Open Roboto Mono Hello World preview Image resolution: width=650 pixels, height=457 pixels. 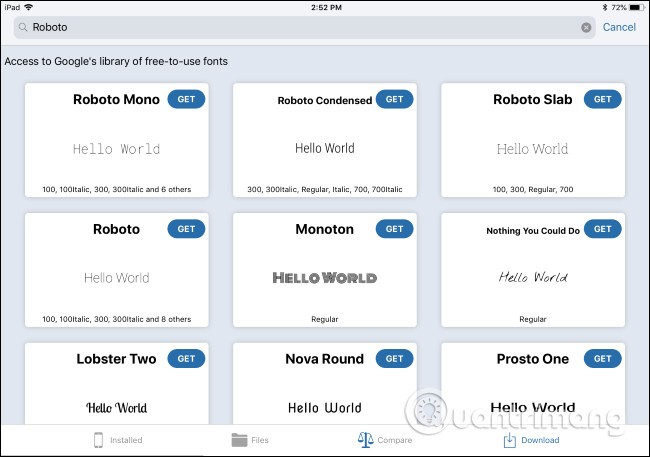(116, 149)
